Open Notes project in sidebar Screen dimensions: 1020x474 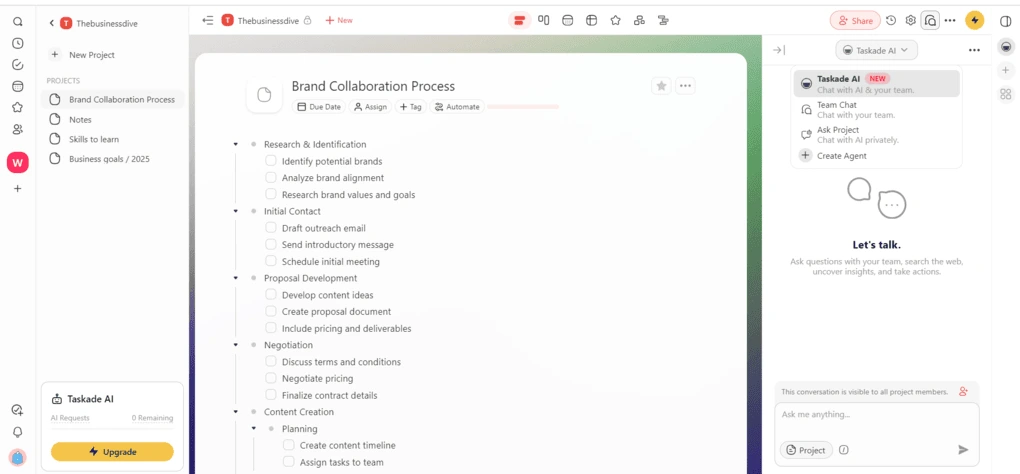point(112,120)
